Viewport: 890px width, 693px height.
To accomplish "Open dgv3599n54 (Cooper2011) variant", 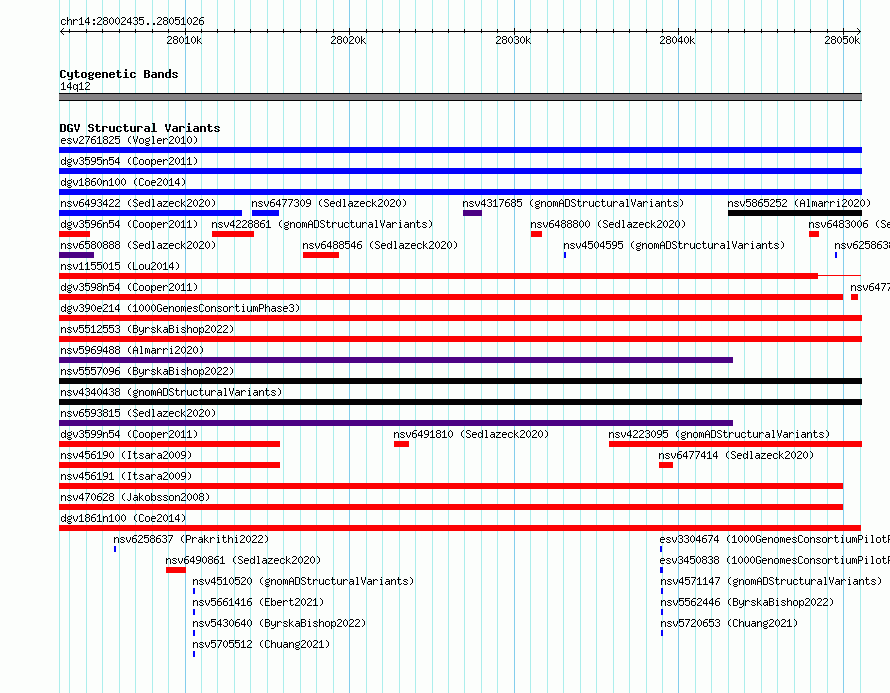I will [129, 434].
